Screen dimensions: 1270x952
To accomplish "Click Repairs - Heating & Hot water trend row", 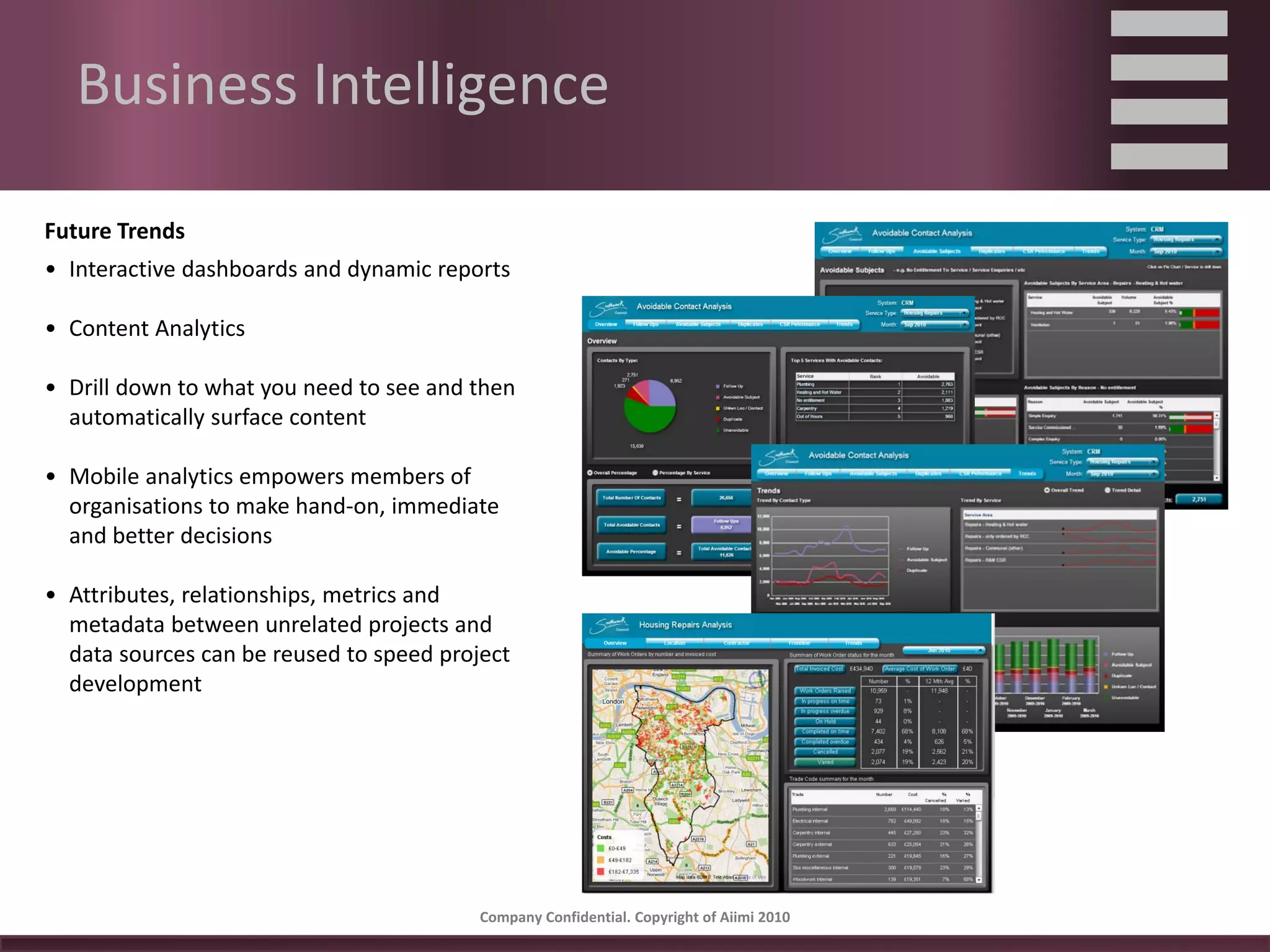I will pos(1059,525).
